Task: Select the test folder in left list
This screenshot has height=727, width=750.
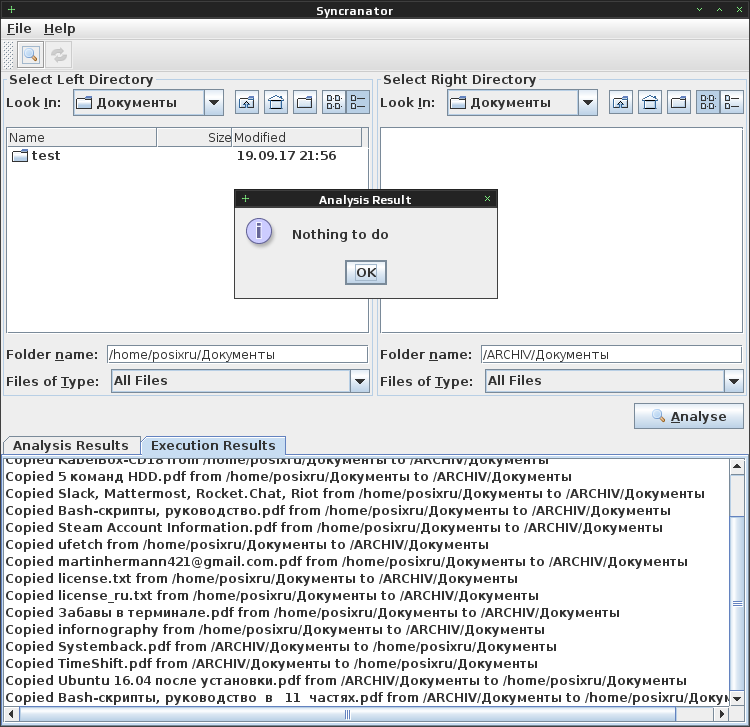Action: pyautogui.click(x=36, y=155)
